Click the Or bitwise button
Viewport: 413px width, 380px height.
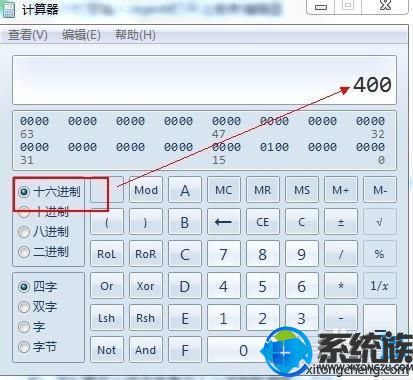[x=107, y=286]
